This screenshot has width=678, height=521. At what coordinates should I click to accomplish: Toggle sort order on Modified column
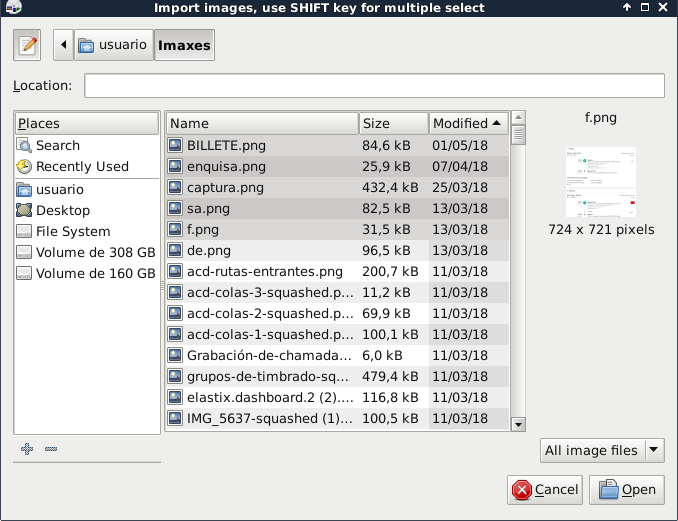pos(468,123)
